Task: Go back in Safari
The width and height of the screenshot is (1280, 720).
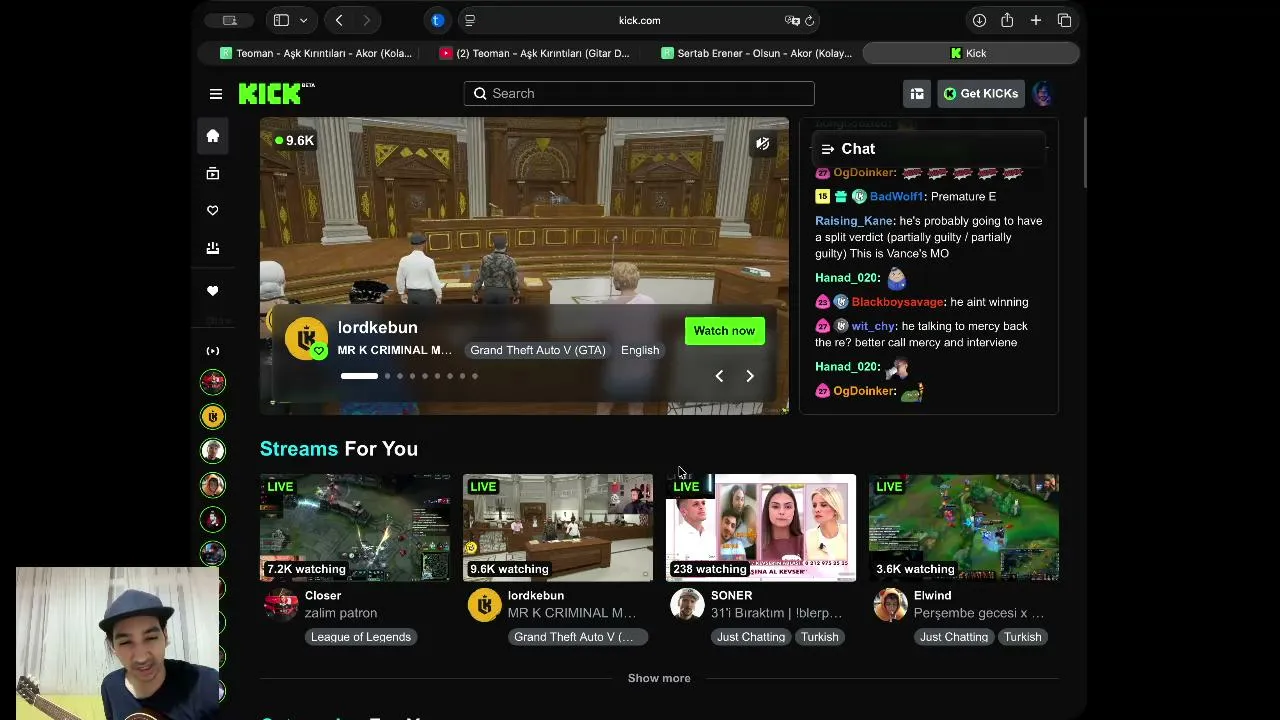Action: 339,20
